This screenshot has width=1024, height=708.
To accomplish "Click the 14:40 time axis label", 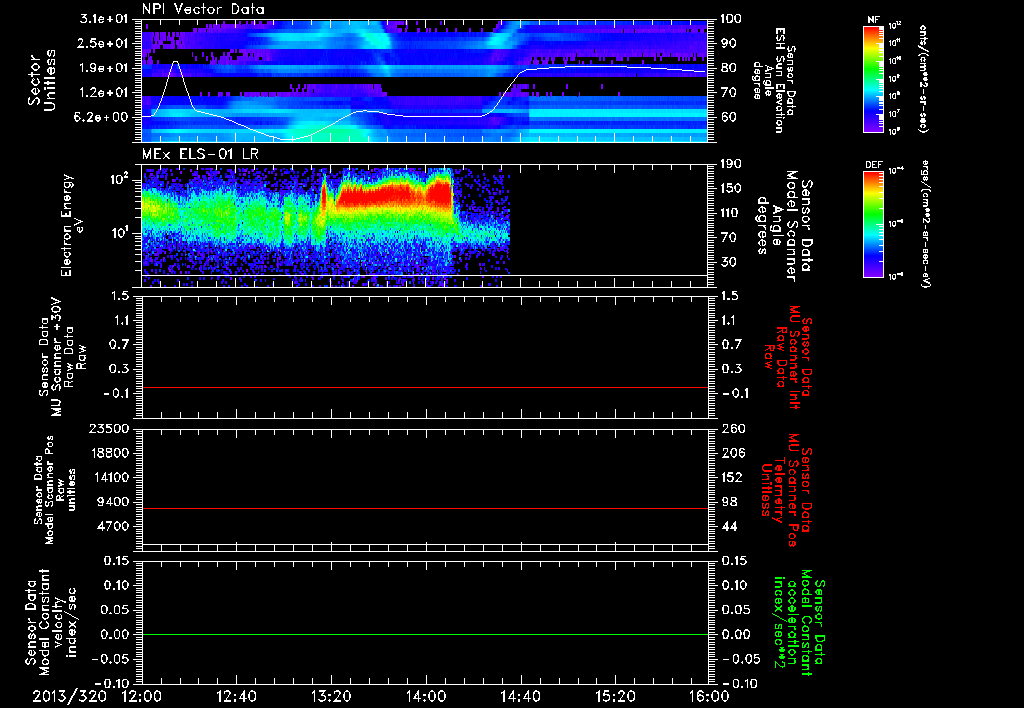I will (x=521, y=695).
